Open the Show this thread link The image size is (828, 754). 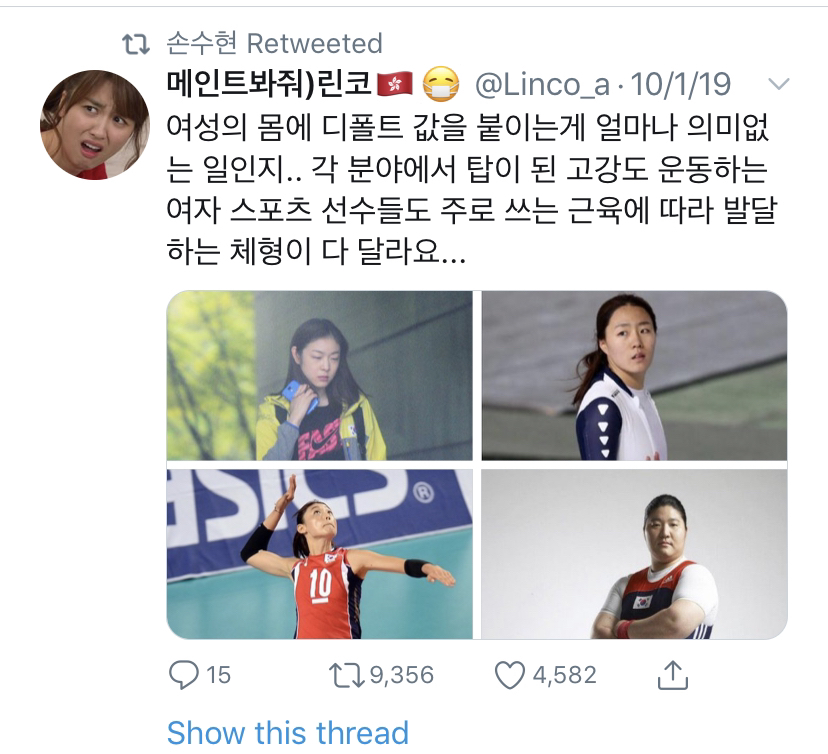[288, 733]
